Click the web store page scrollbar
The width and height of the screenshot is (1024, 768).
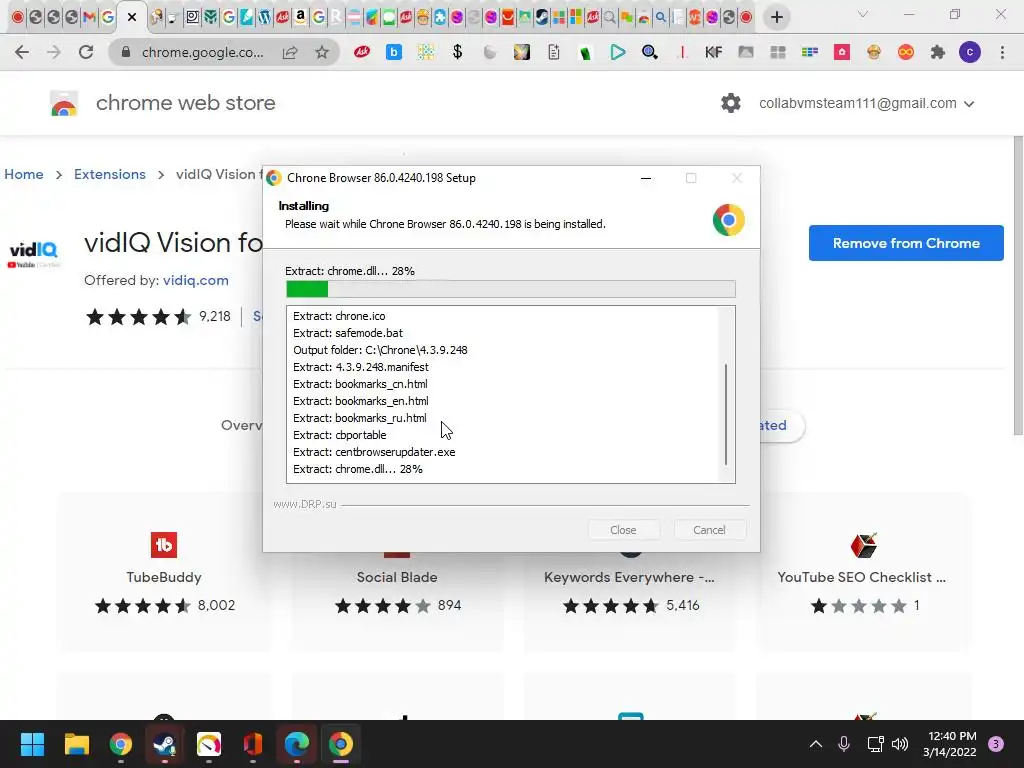1017,285
